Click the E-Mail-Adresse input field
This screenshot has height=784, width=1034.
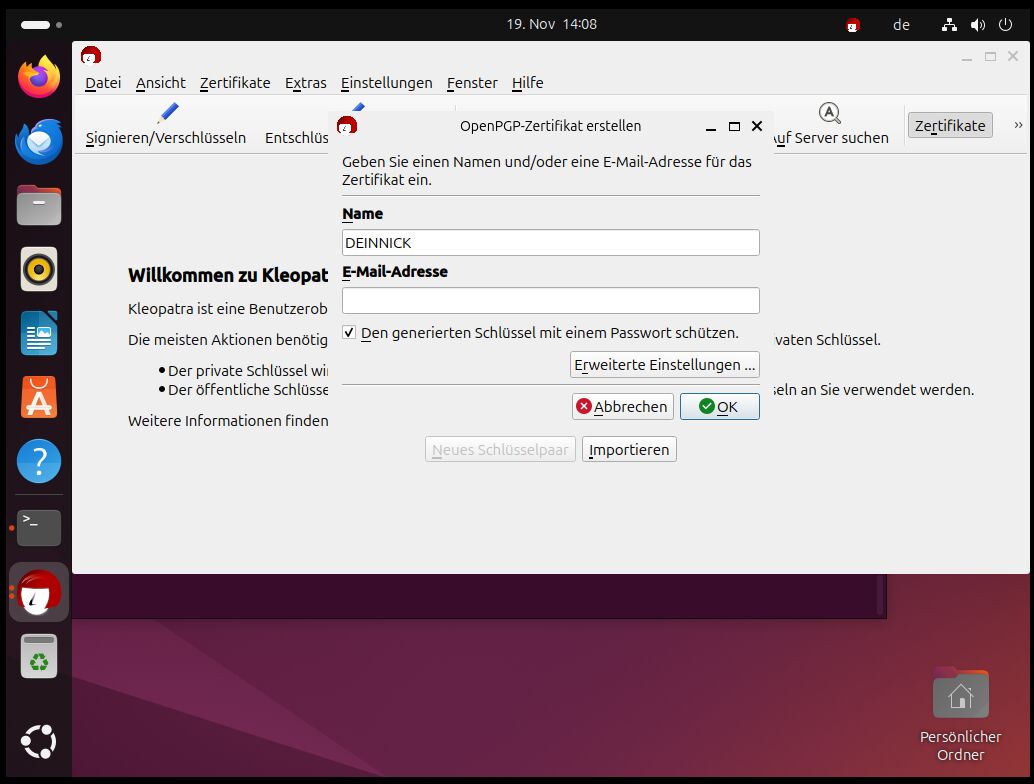[550, 301]
